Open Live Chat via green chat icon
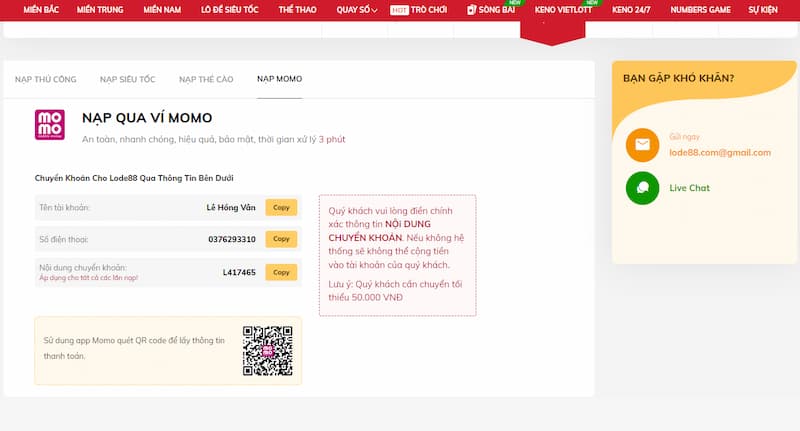Viewport: 800px width, 431px height. 642,188
